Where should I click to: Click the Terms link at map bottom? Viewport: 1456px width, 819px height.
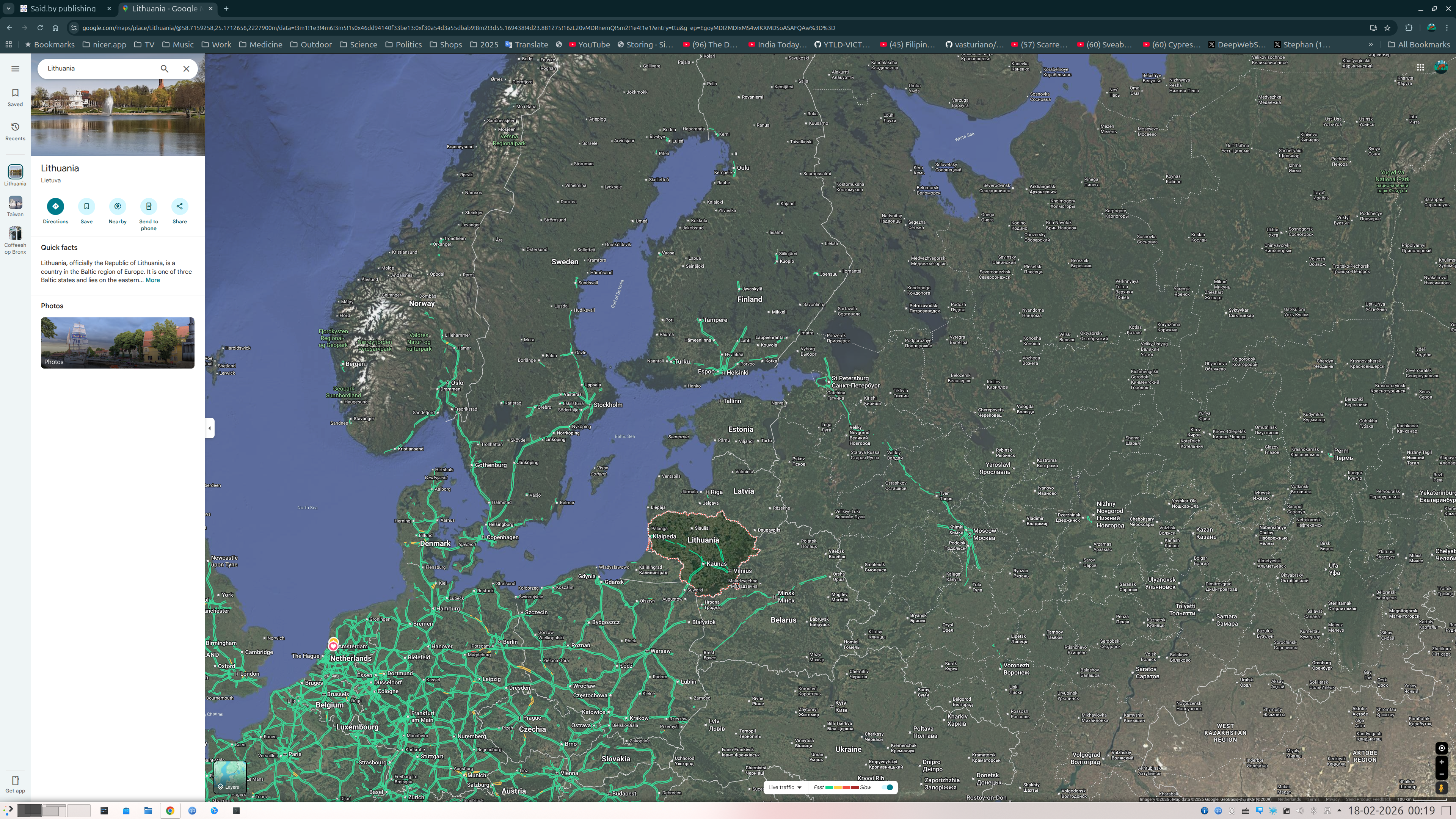click(1313, 799)
